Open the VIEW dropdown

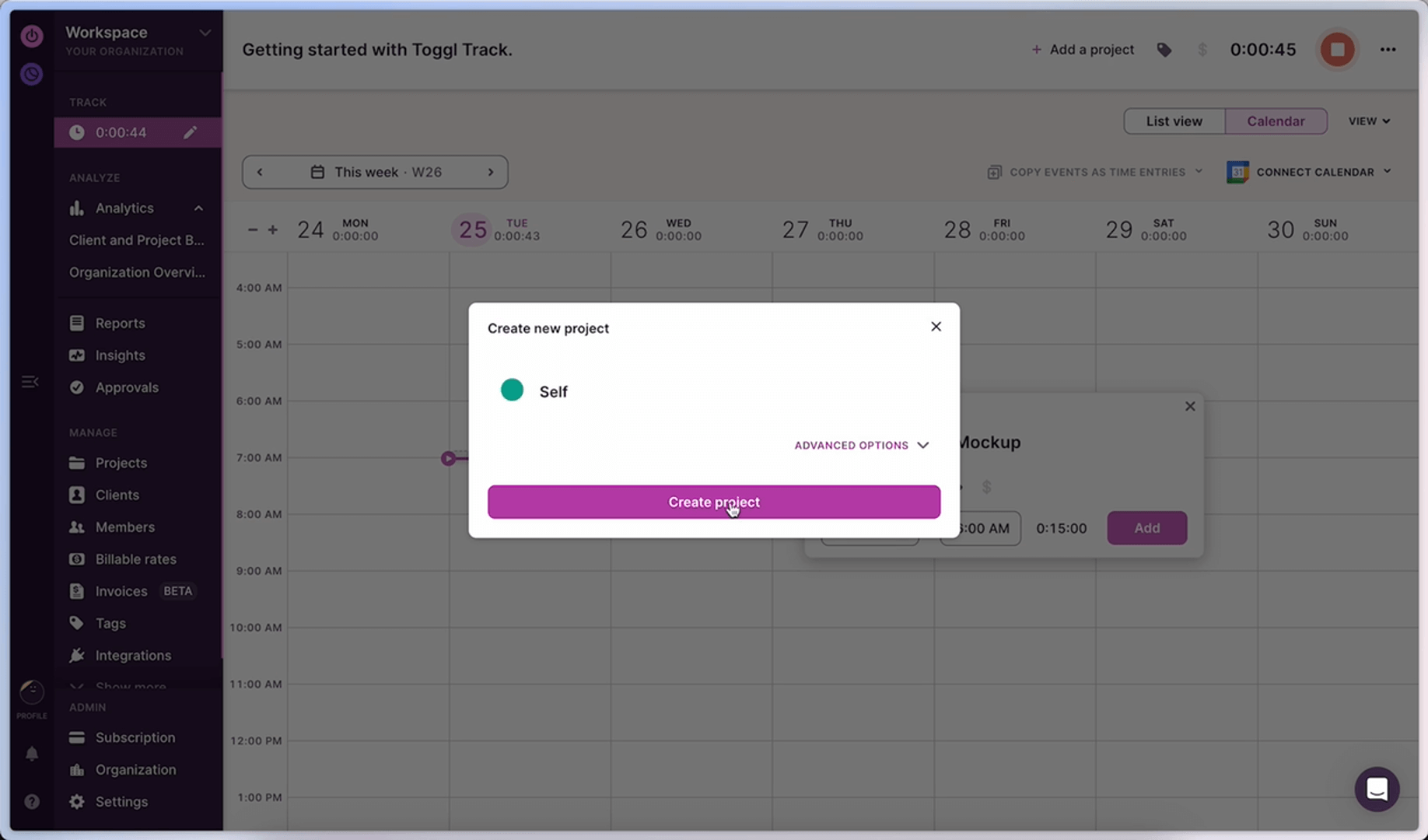[1369, 121]
